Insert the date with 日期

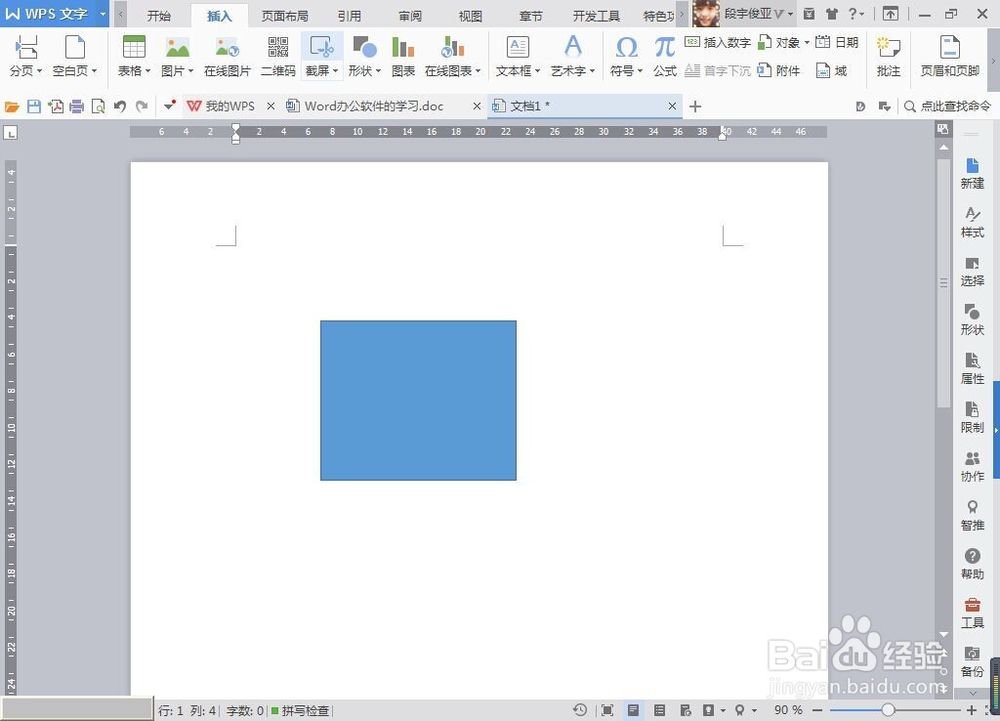[x=837, y=43]
